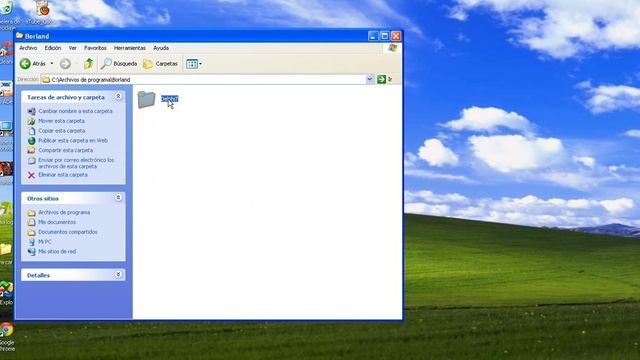Select the folder icon in the file pane
This screenshot has height=360, width=640.
[x=147, y=99]
